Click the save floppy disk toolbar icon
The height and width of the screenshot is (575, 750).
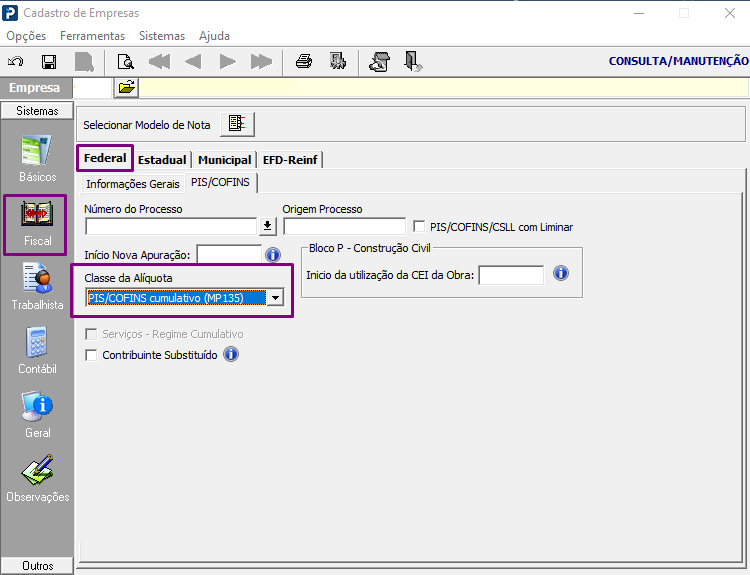click(49, 62)
